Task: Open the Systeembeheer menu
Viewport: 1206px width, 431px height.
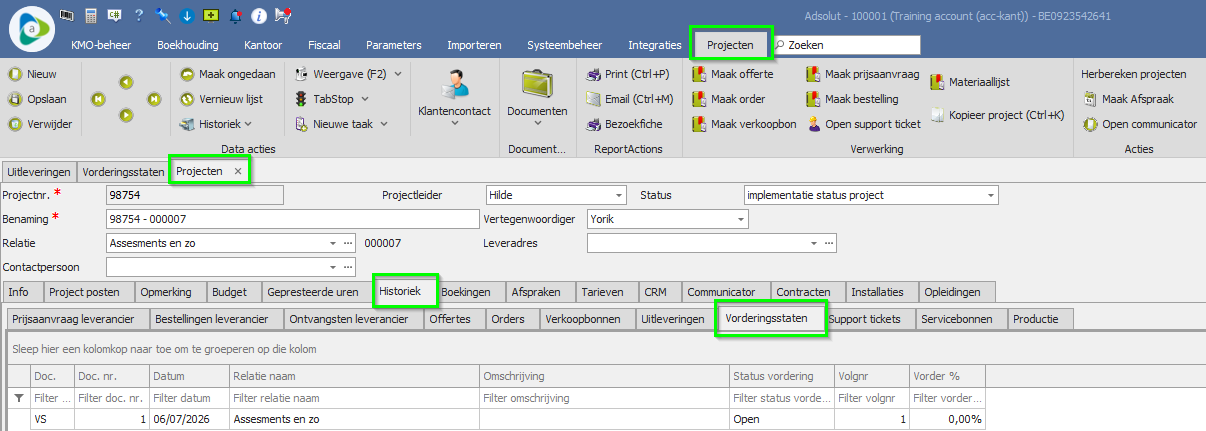Action: click(564, 45)
